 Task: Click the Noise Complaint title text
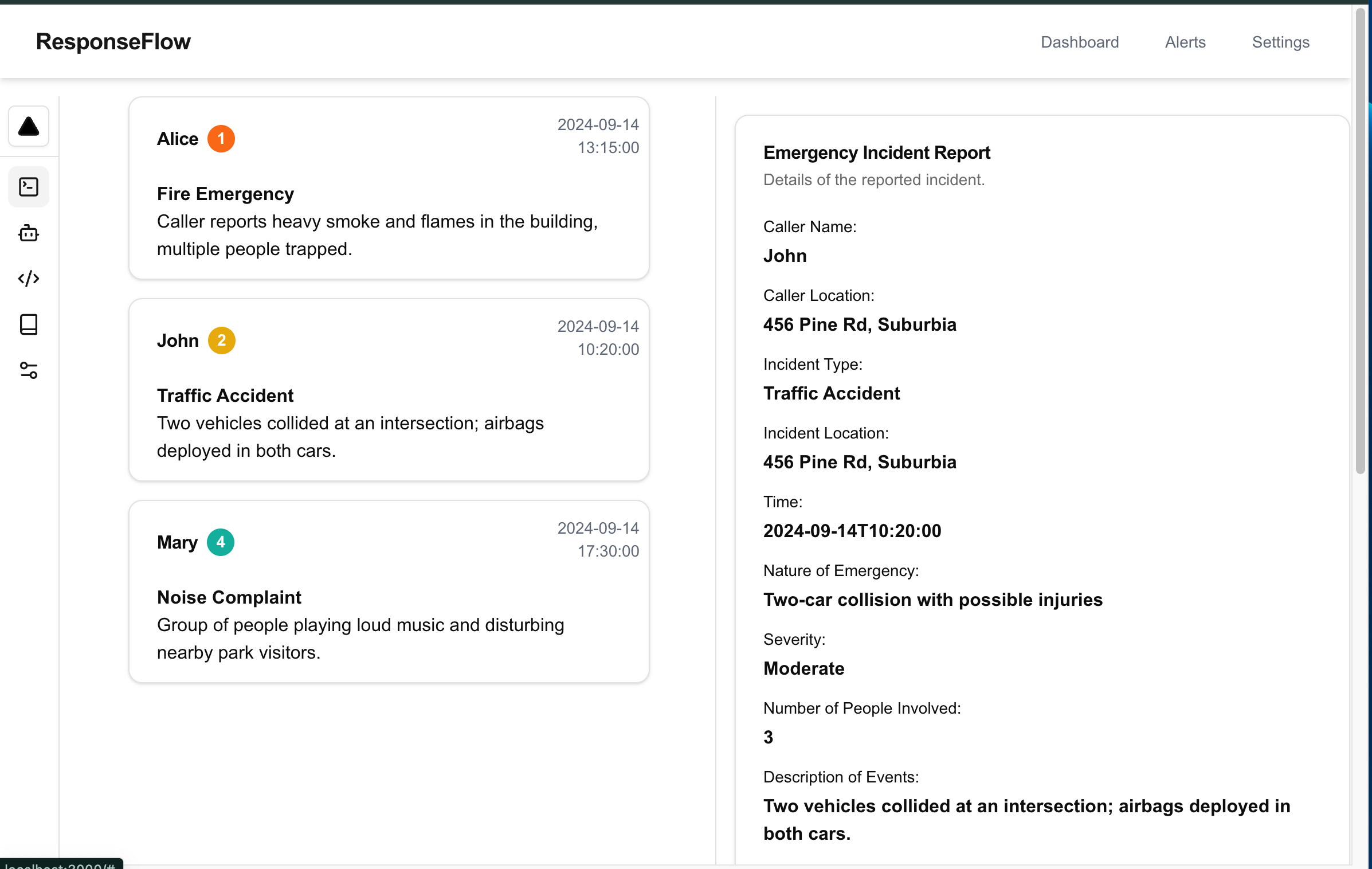point(229,597)
